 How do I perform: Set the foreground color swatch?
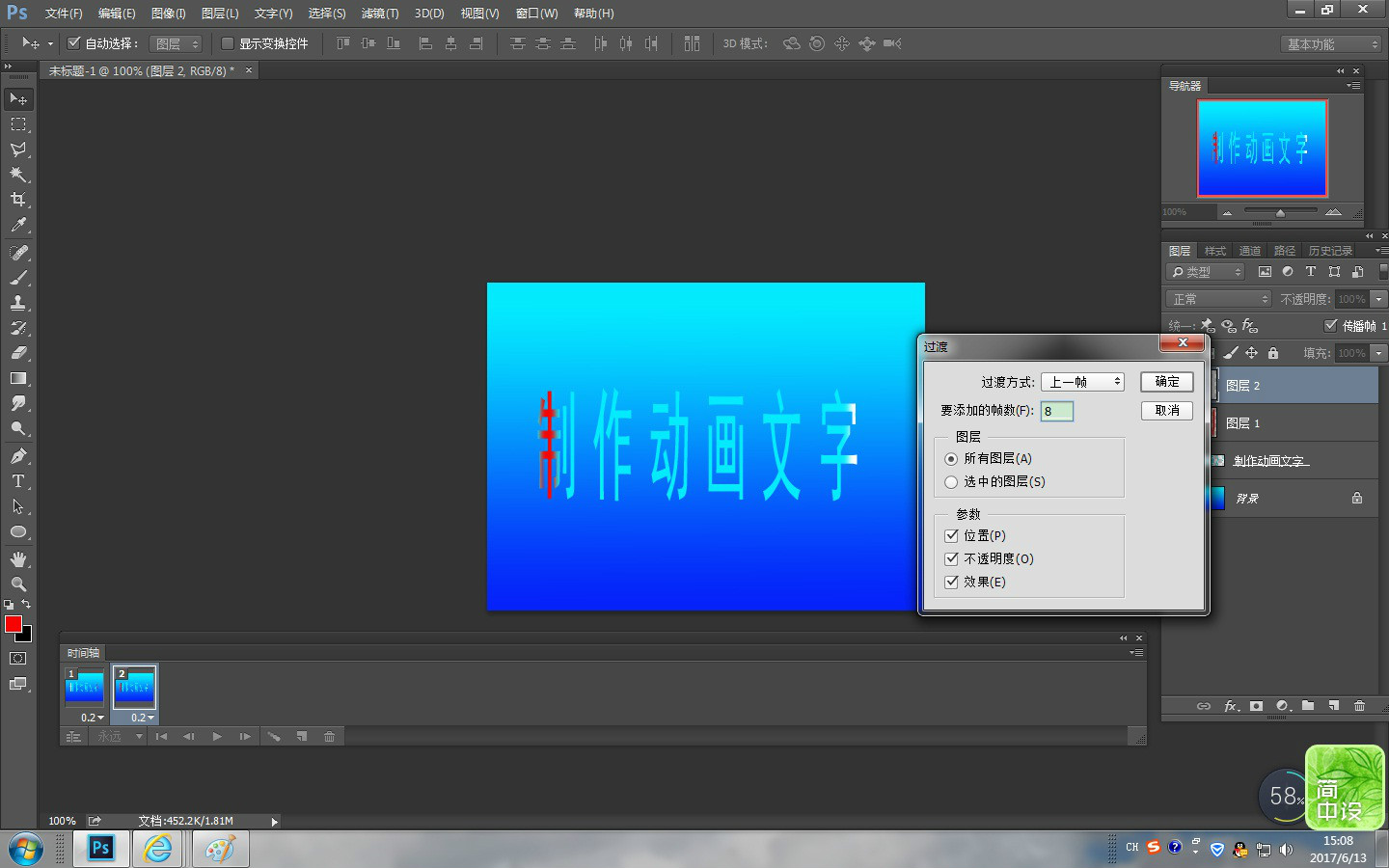(13, 624)
